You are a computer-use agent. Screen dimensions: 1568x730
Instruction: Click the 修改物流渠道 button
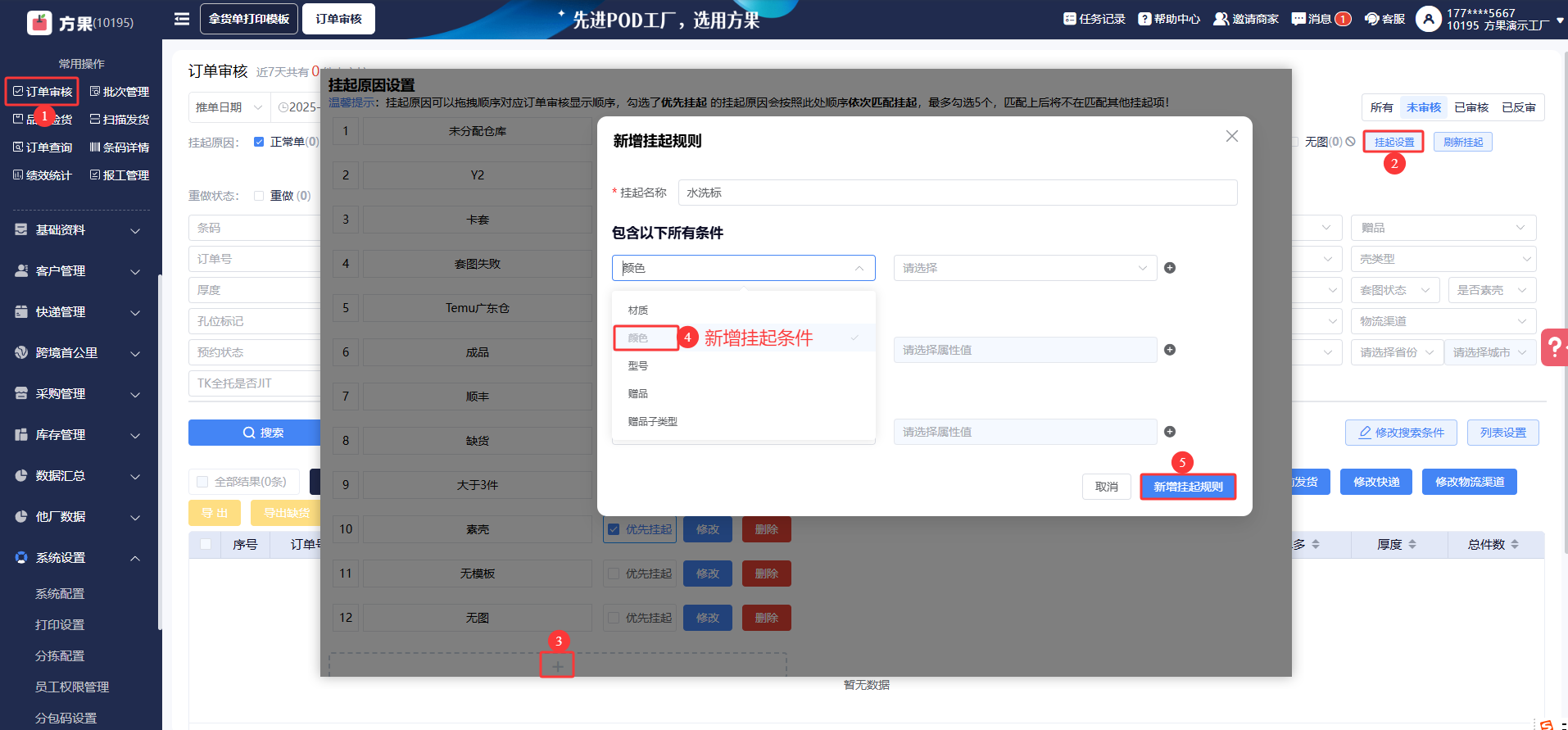1470,482
